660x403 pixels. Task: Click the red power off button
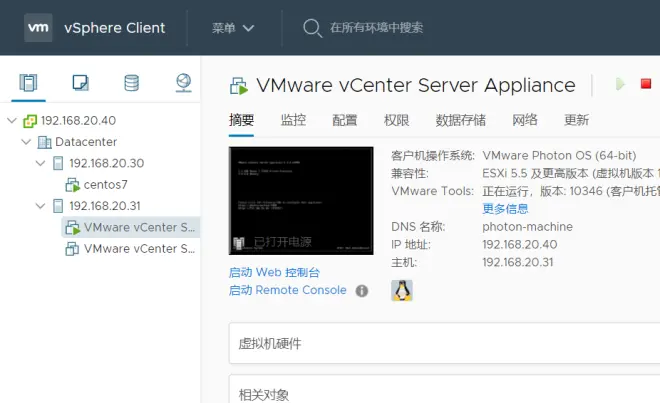tap(646, 84)
